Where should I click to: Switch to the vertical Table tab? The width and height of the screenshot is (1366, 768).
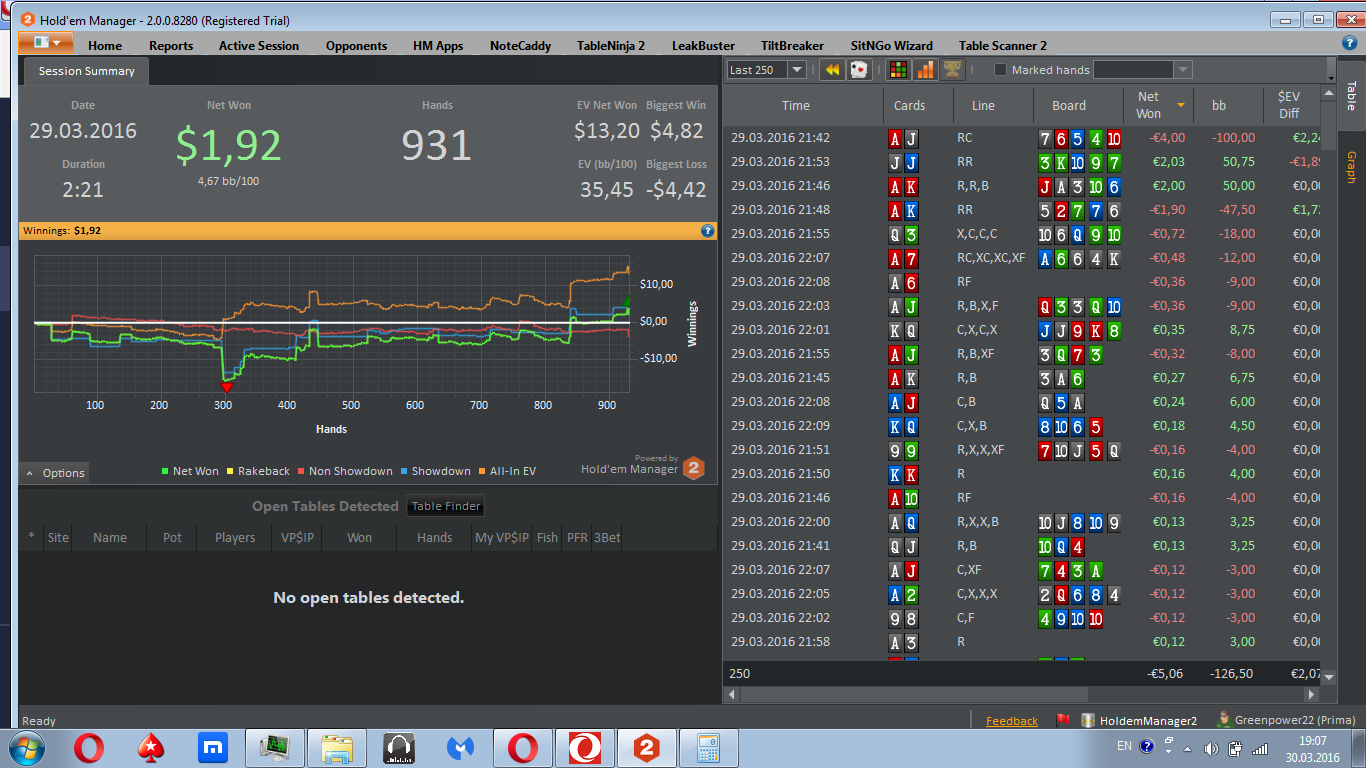coord(1350,96)
